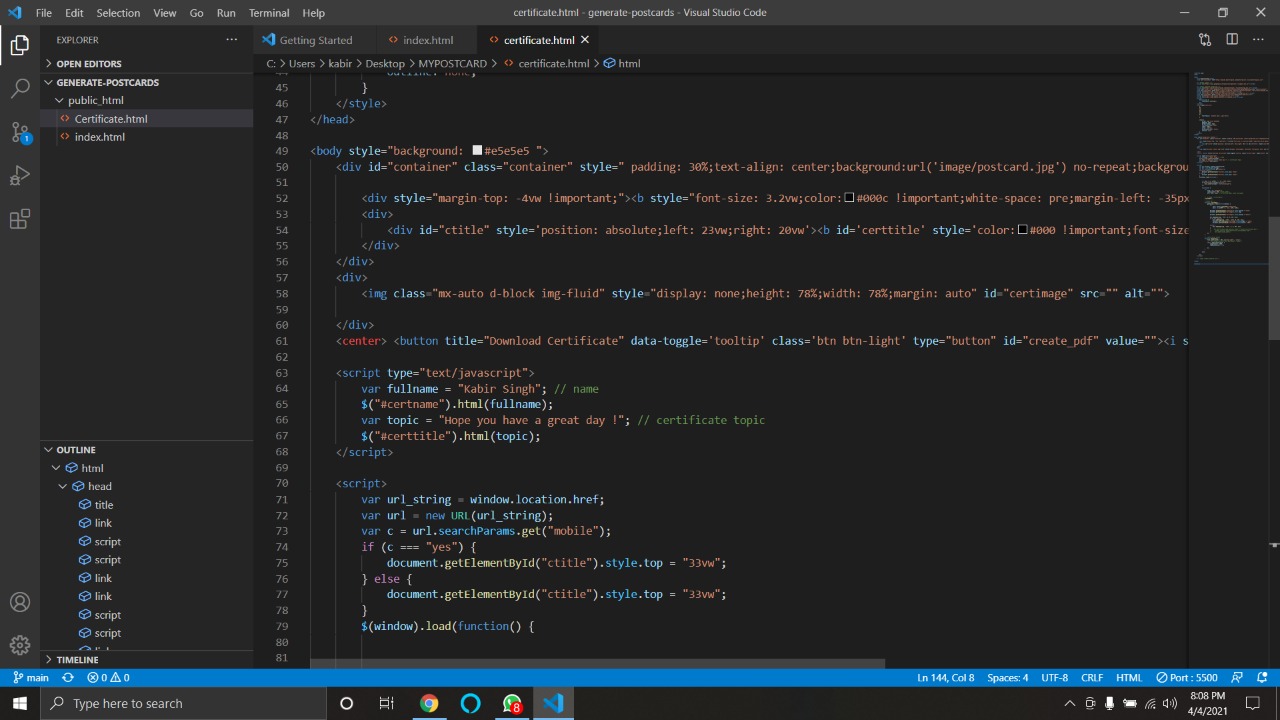
Task: Open the Manage gear icon
Action: [x=20, y=646]
